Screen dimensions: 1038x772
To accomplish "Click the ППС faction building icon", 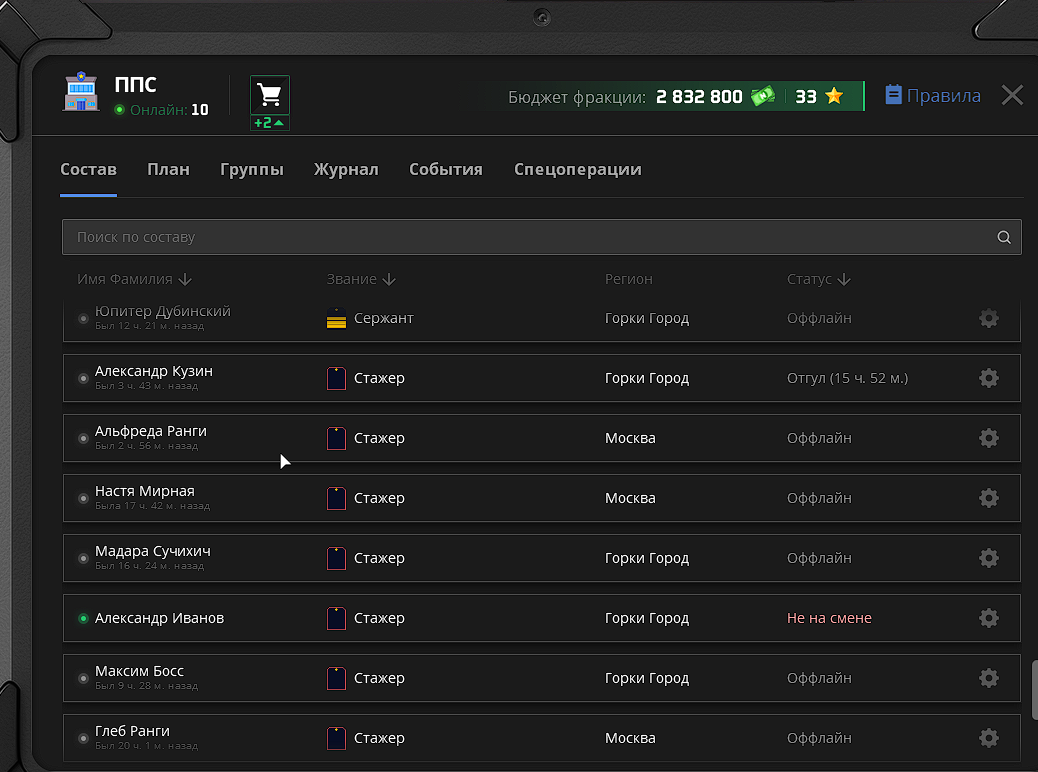I will point(83,93).
